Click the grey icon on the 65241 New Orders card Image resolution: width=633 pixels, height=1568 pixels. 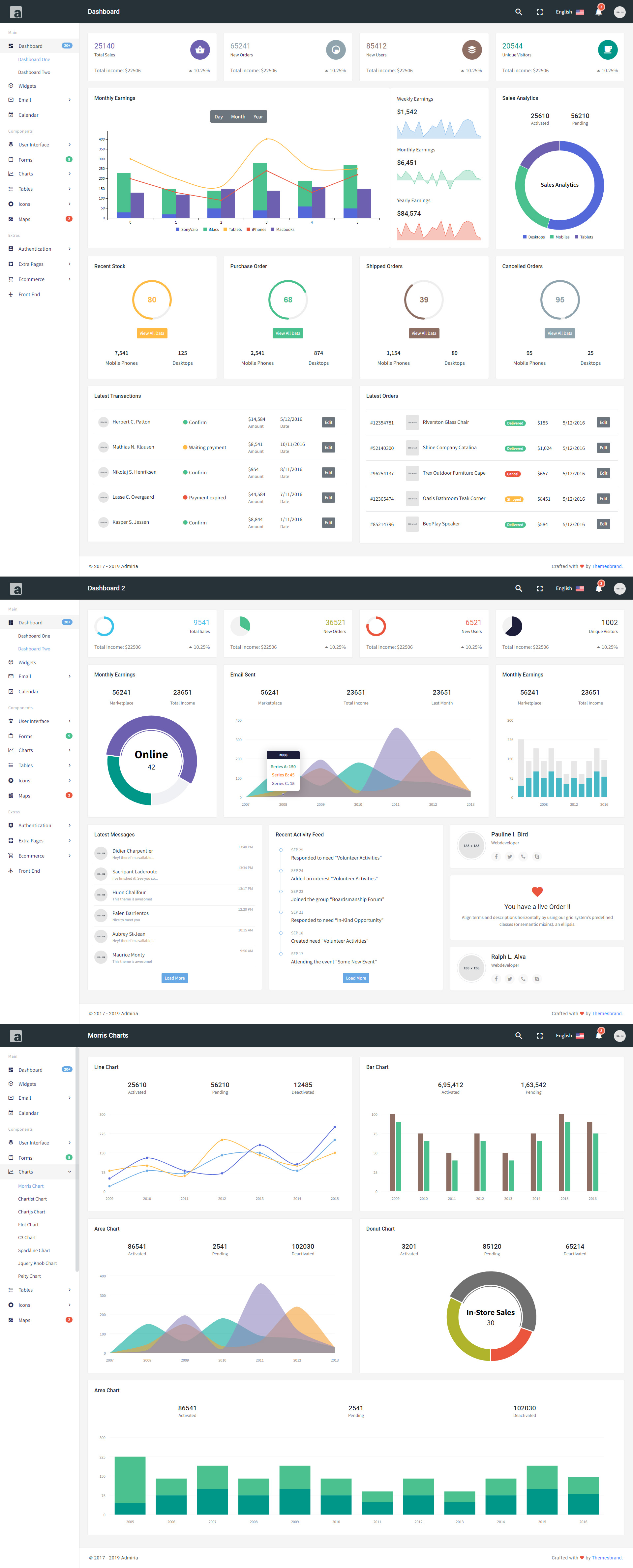336,50
